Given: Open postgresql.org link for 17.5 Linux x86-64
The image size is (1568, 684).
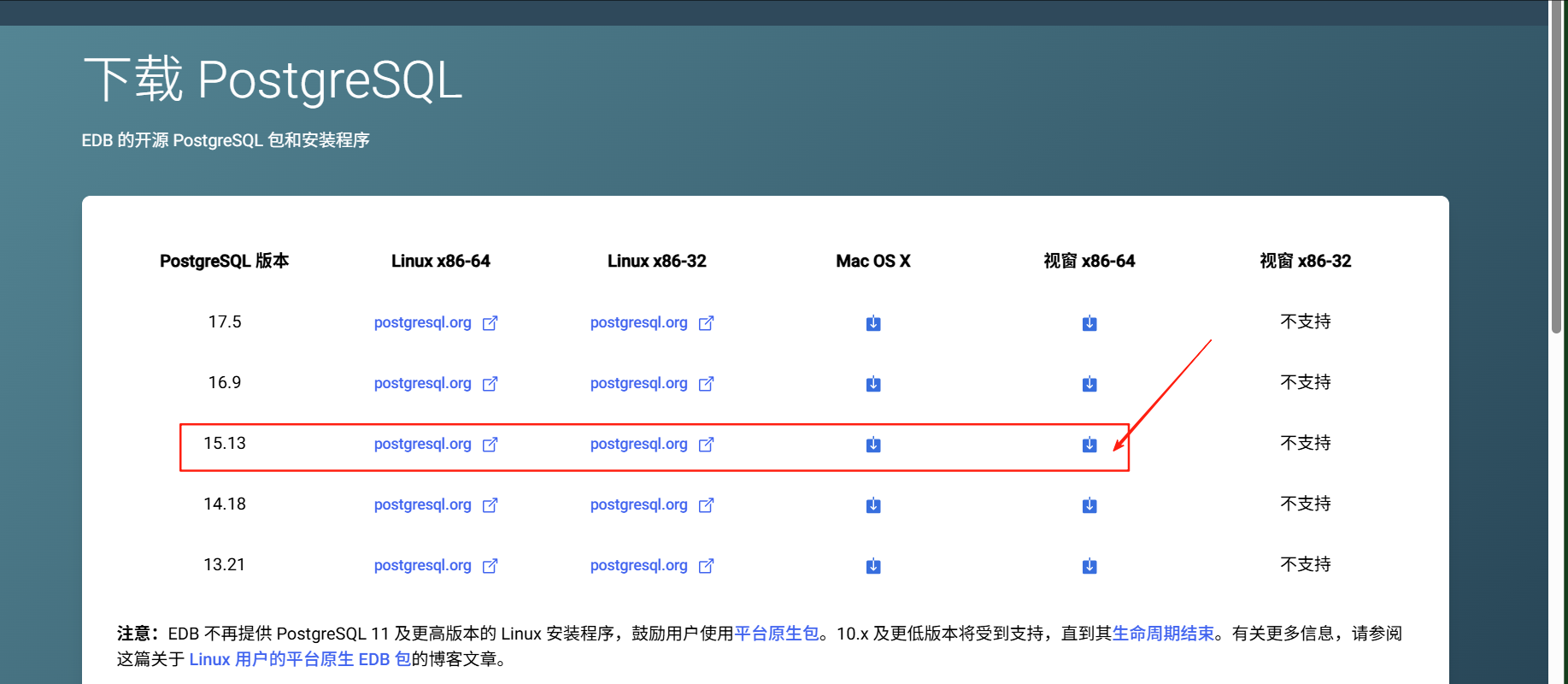Looking at the screenshot, I should tap(436, 323).
